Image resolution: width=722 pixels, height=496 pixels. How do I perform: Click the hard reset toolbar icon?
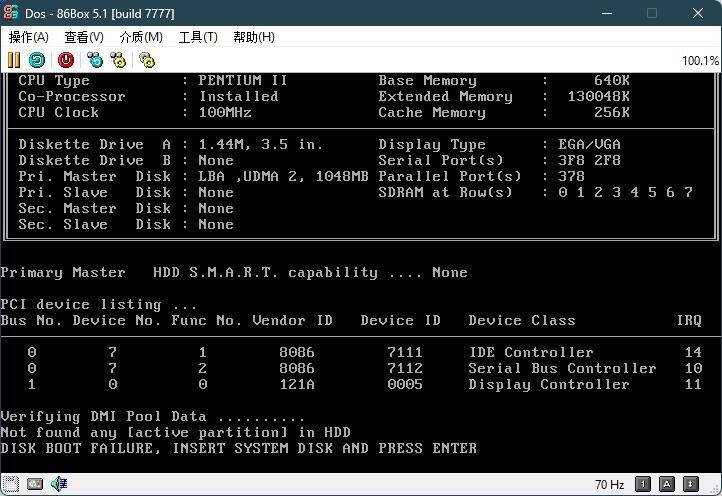[x=37, y=60]
